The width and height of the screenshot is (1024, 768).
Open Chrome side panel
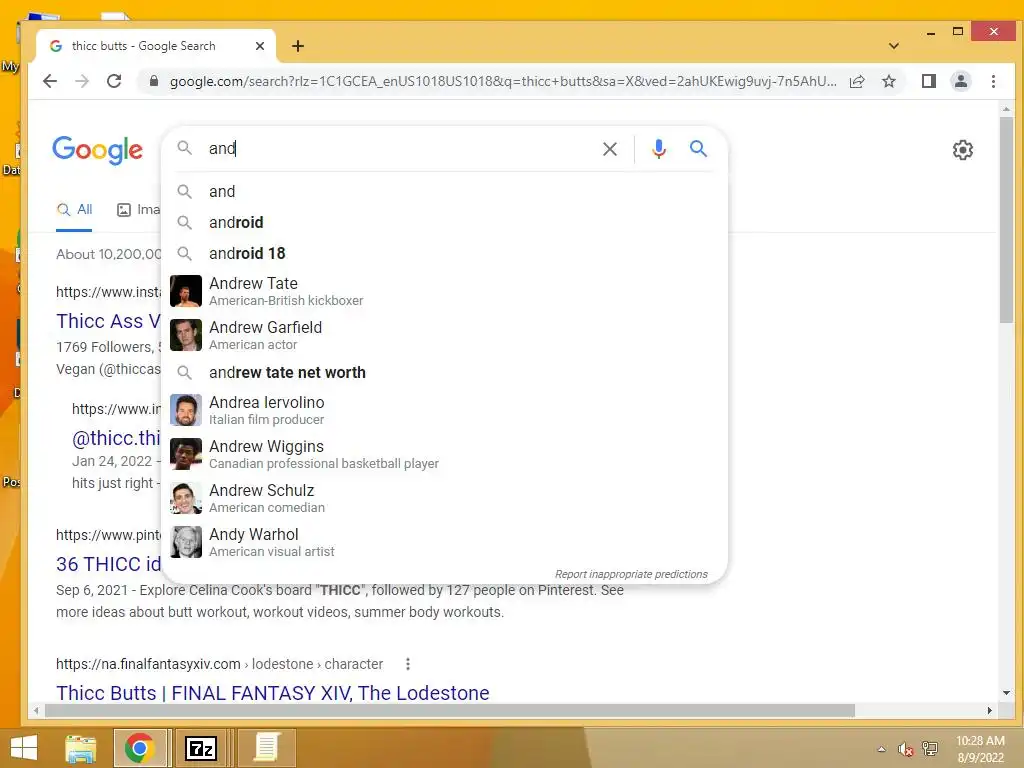(x=929, y=81)
